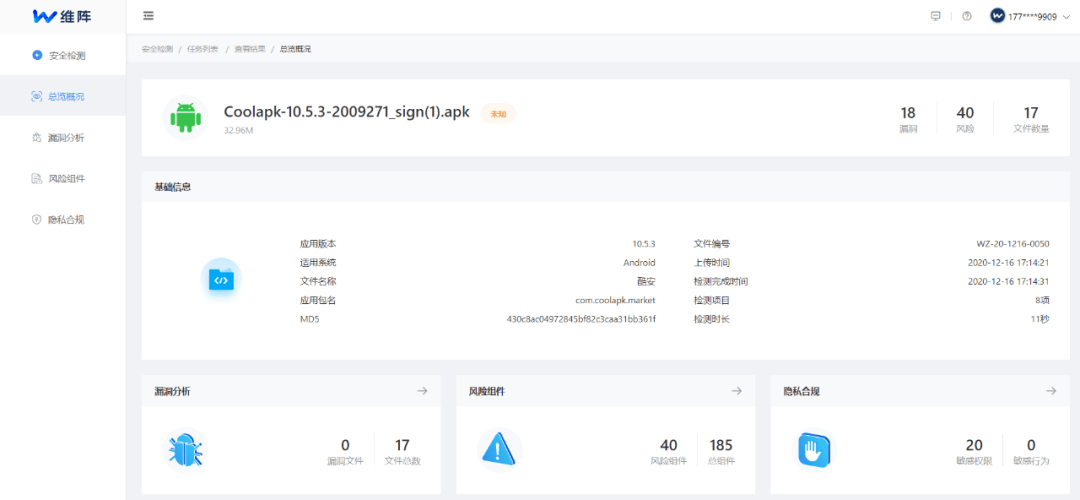1080x500 pixels.
Task: Click the 风险组件 card title
Action: pos(487,391)
